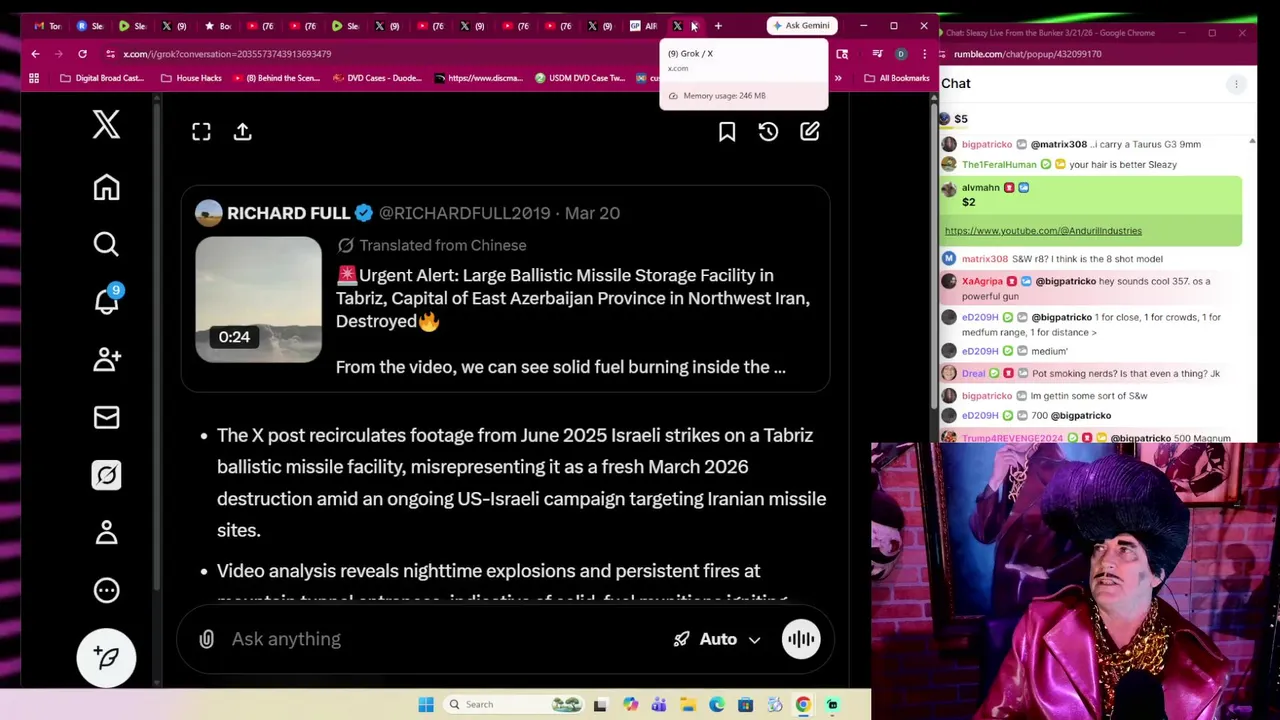Start voice mode with the waveform button
The width and height of the screenshot is (1280, 720).
point(800,639)
